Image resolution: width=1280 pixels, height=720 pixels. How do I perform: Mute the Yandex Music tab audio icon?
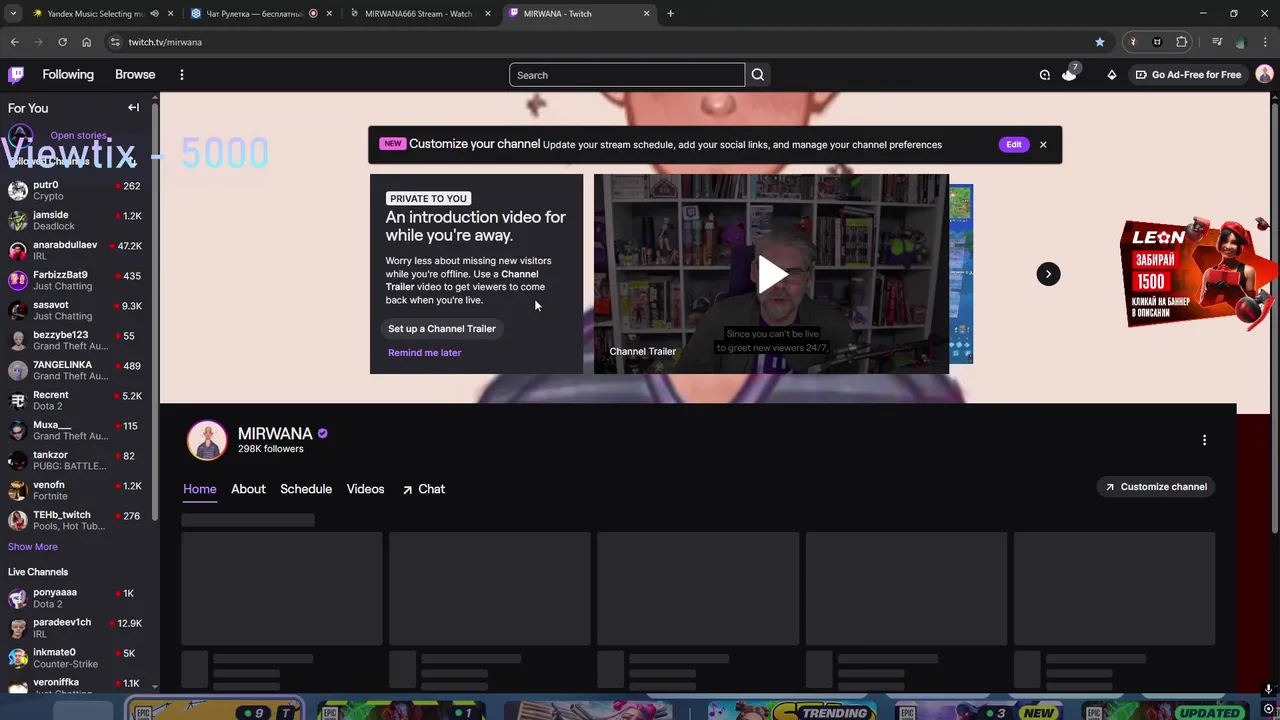coord(154,14)
